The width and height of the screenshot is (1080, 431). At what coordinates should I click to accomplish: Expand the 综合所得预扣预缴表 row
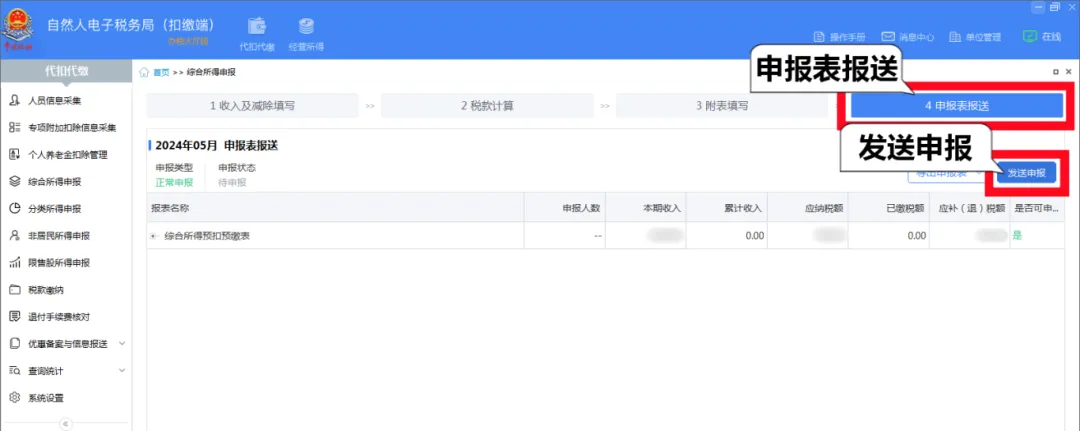click(x=154, y=236)
